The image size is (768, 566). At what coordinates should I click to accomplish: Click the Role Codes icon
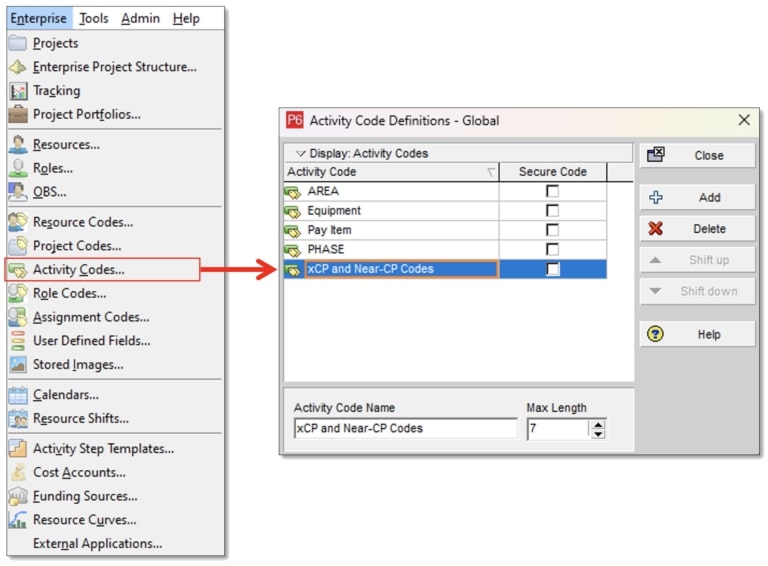18,293
